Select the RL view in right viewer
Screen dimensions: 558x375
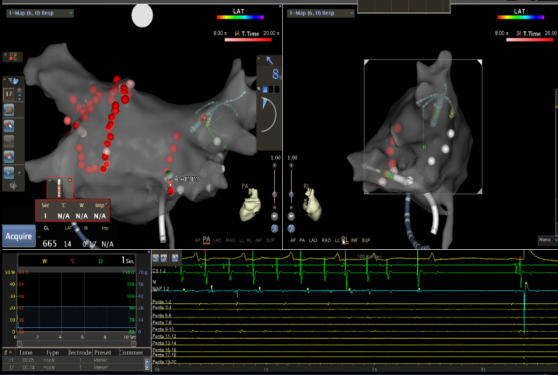tap(344, 239)
